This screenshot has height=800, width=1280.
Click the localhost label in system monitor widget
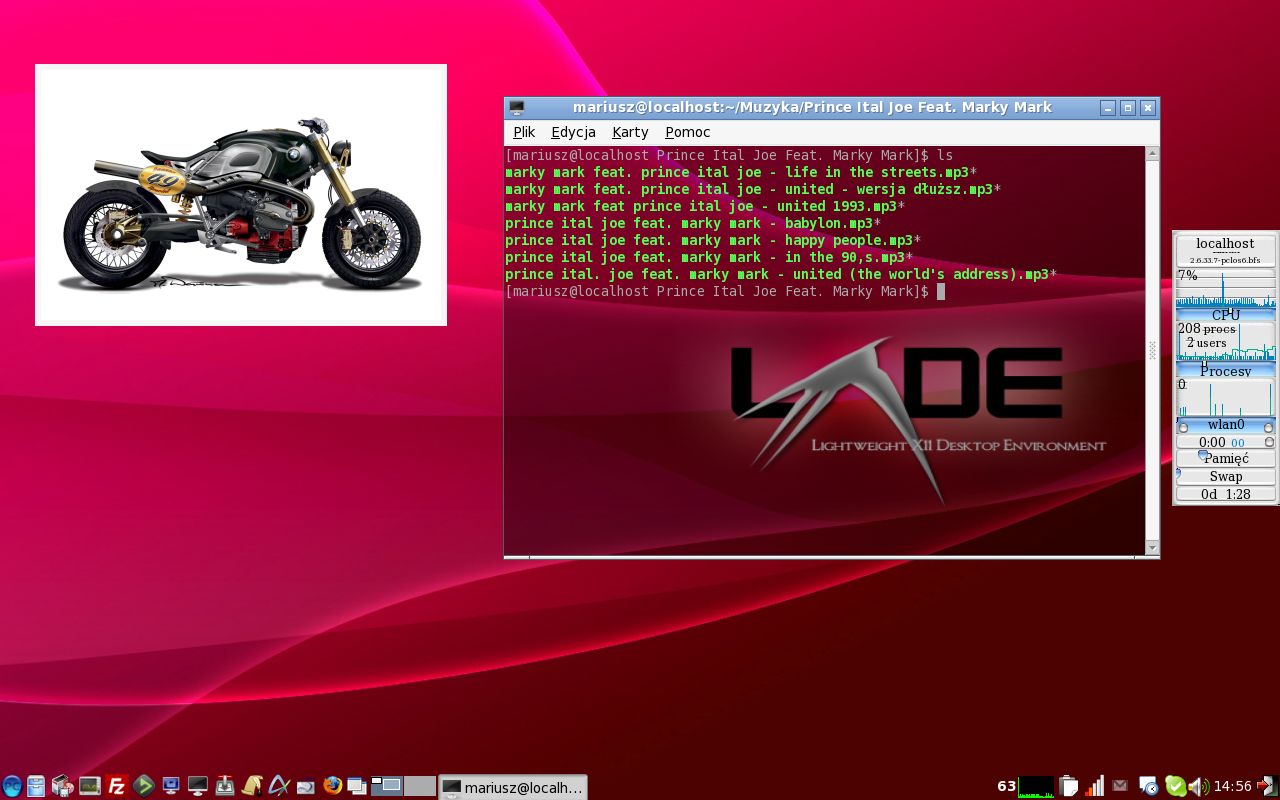[x=1225, y=243]
